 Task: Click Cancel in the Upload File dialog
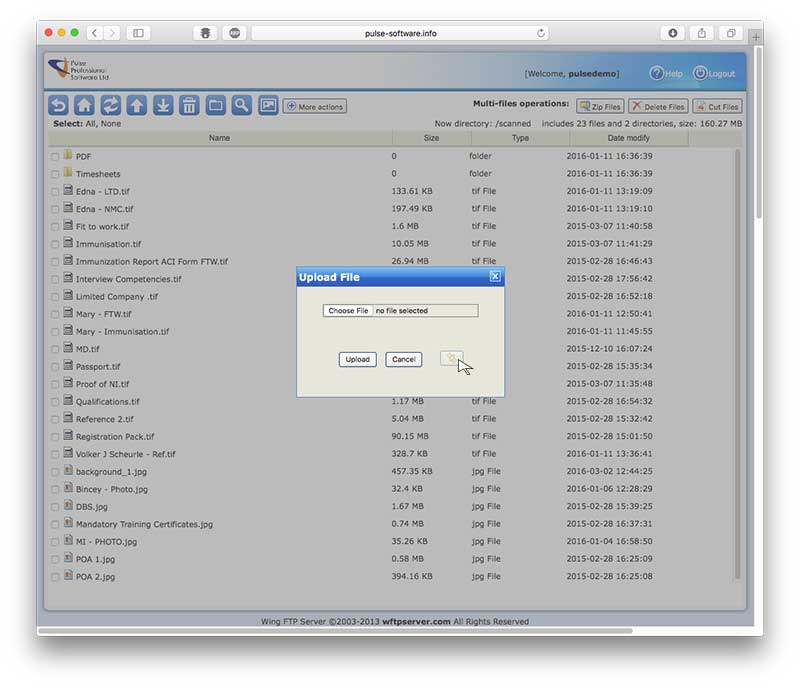pyautogui.click(x=403, y=359)
